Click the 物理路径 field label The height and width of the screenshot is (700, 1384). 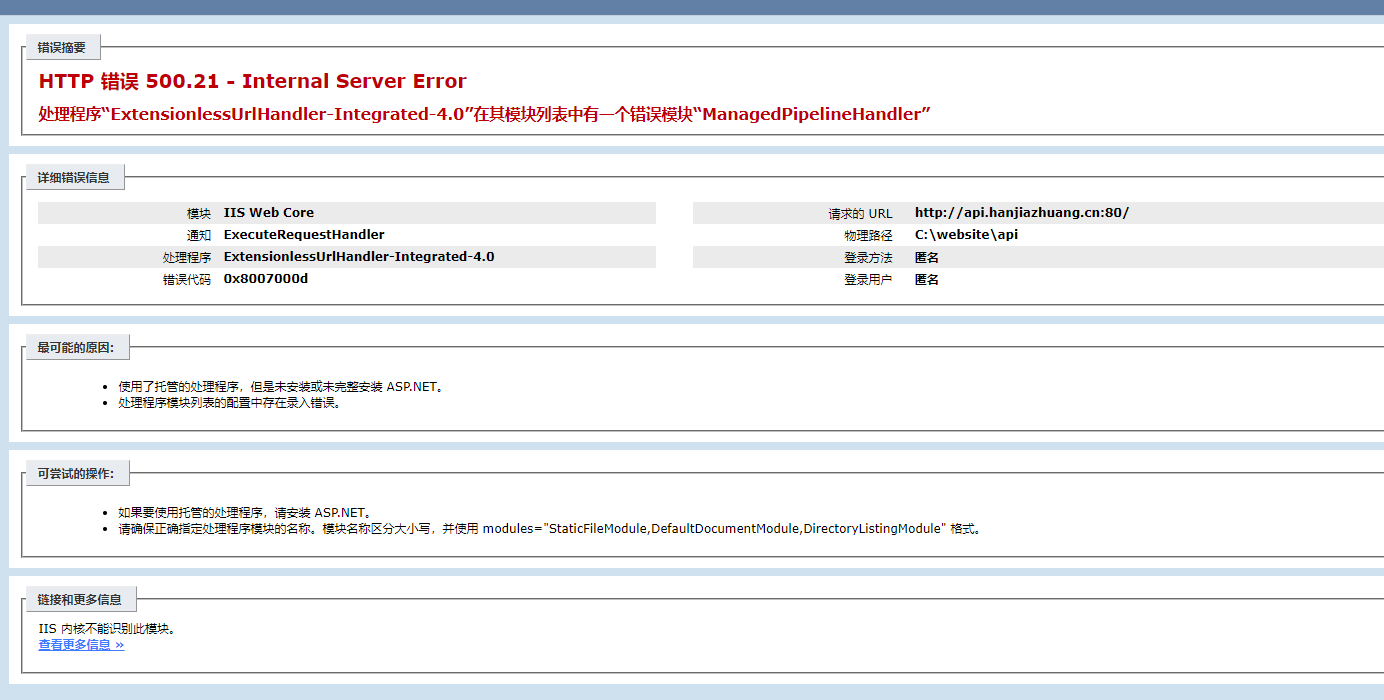click(x=868, y=236)
